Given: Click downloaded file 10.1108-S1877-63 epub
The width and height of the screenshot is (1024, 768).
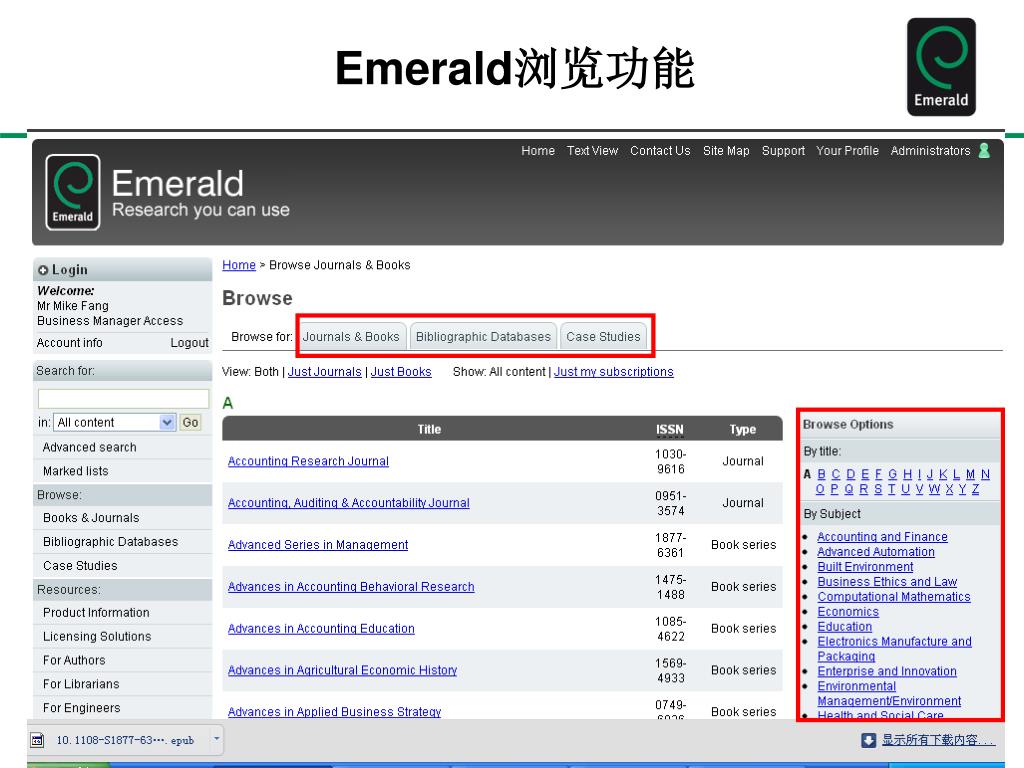Looking at the screenshot, I should click(125, 740).
